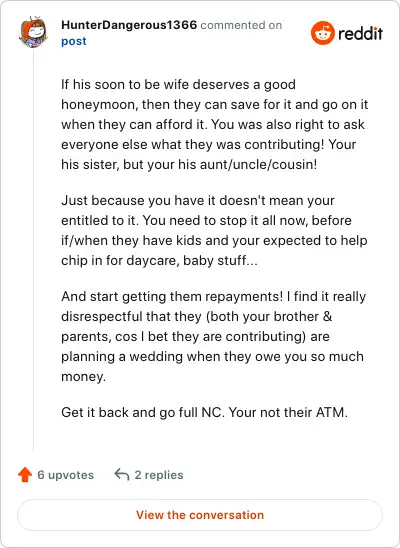This screenshot has height=548, width=400.
Task: Collapse comment using the vertical thread line
Action: pyautogui.click(x=34, y=250)
